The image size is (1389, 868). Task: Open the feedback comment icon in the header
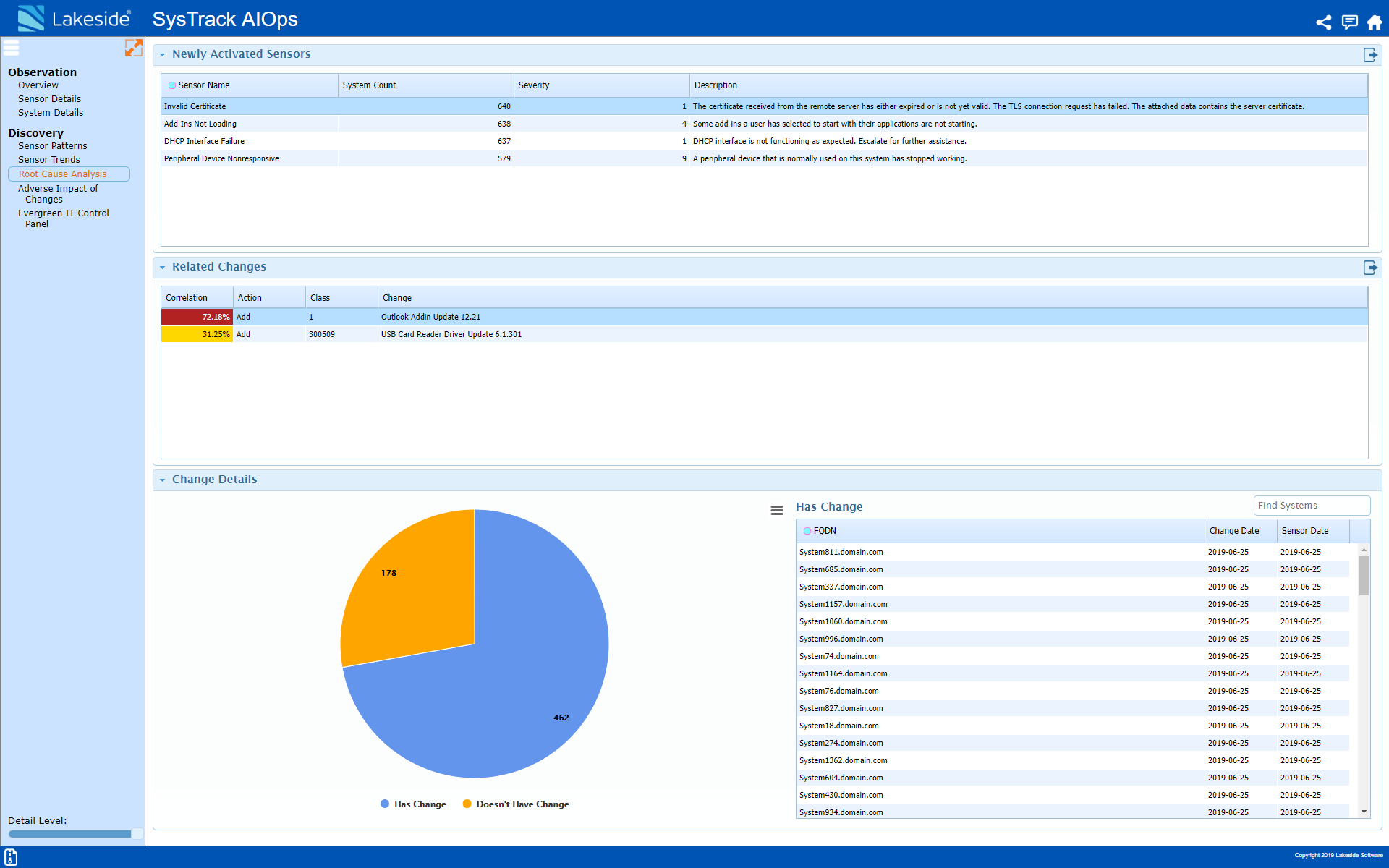tap(1349, 22)
